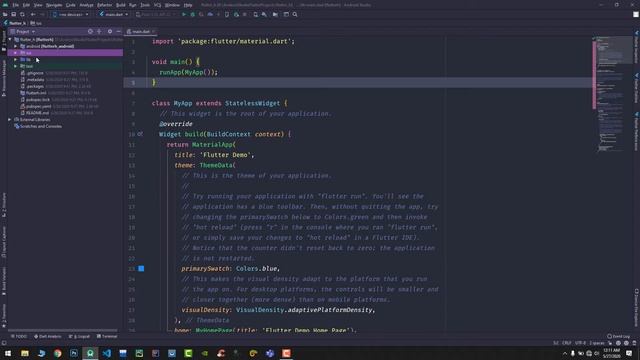Open Structure left sidebar tab

[x=4, y=205]
